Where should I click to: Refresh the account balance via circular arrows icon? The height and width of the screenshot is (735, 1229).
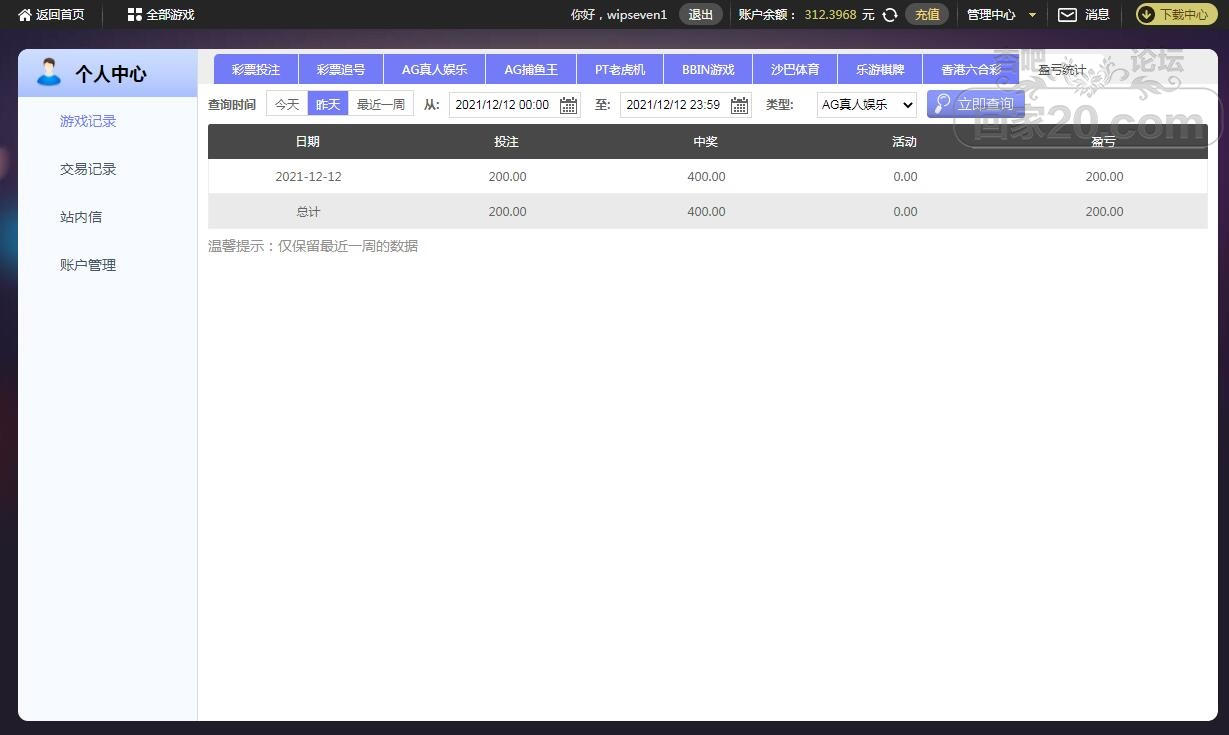890,15
